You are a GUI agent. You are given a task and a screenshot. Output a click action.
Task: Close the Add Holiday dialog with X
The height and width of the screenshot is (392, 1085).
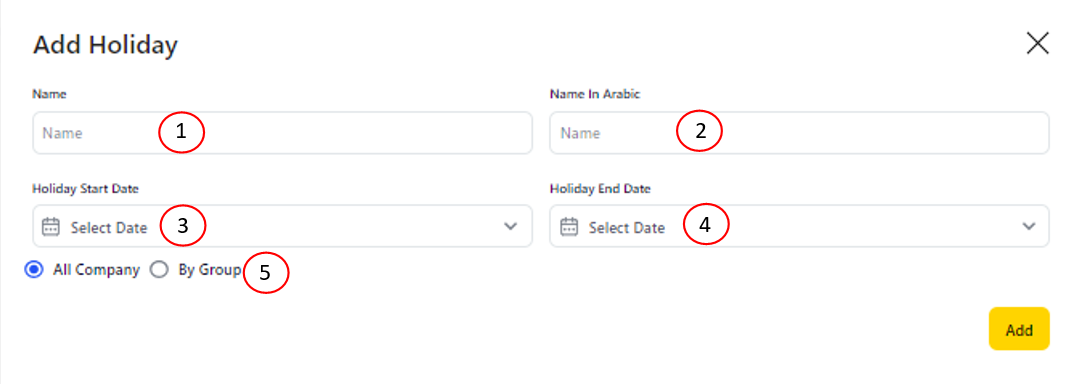[1037, 44]
